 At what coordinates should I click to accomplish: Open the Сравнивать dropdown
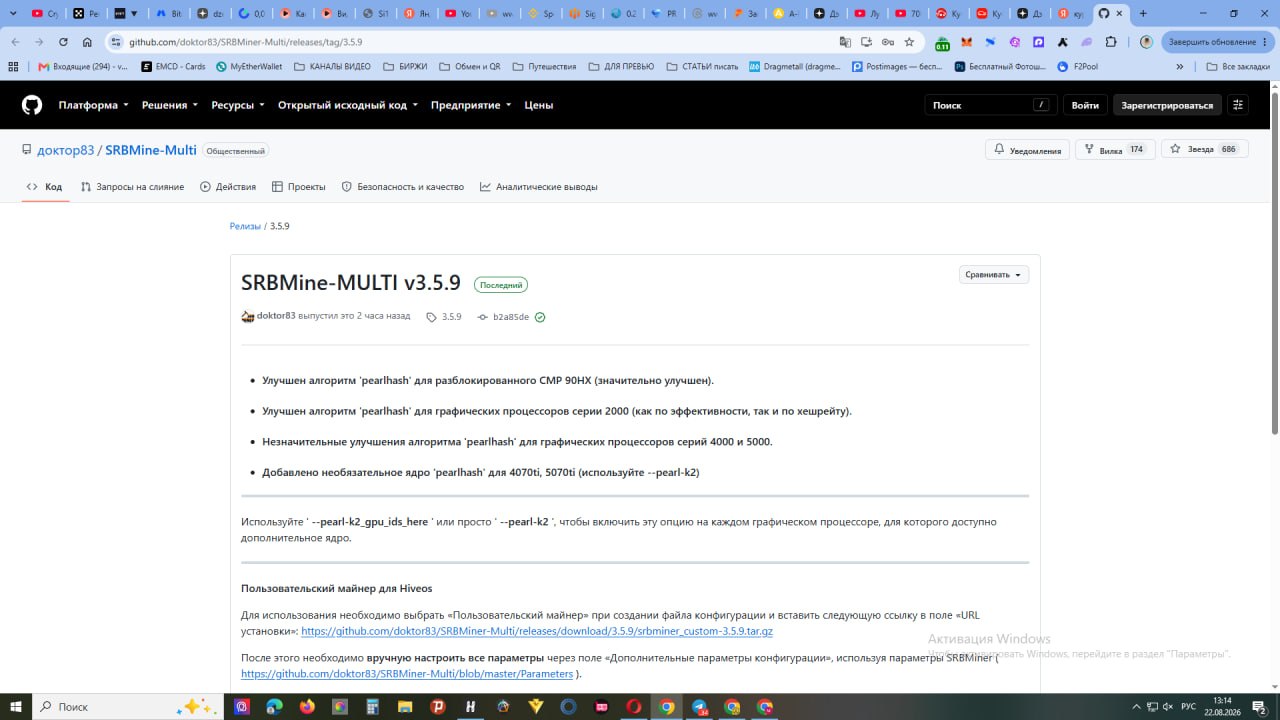994,274
